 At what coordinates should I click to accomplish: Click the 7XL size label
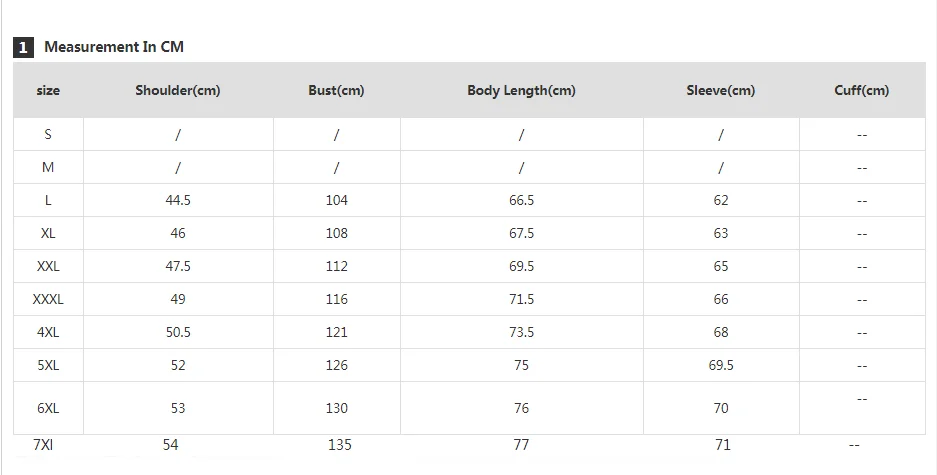tap(43, 445)
